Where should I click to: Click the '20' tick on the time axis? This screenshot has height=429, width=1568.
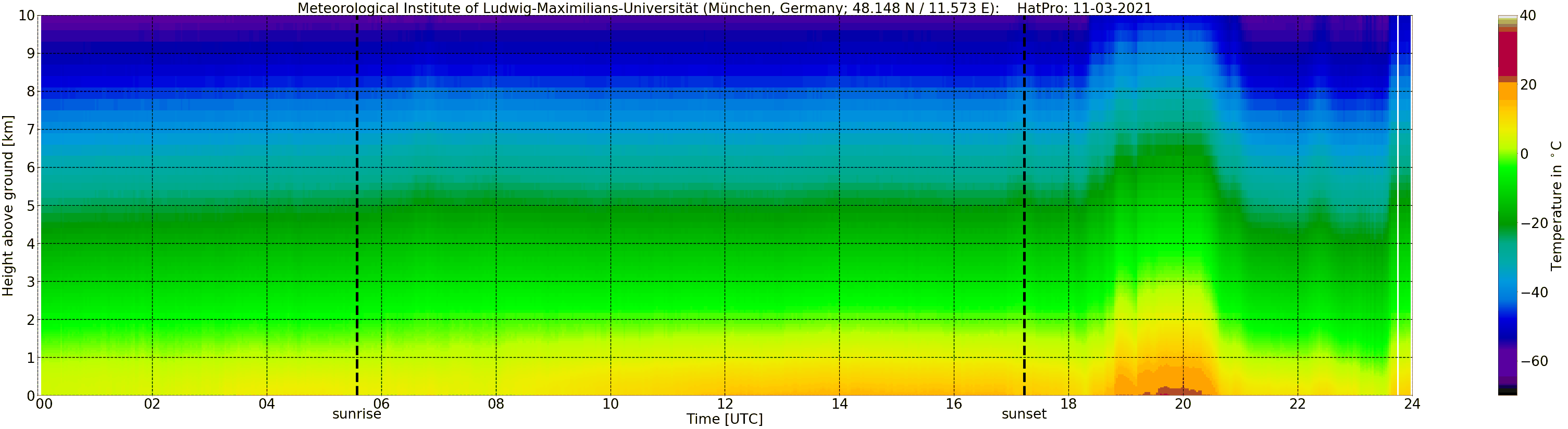pos(1183,404)
